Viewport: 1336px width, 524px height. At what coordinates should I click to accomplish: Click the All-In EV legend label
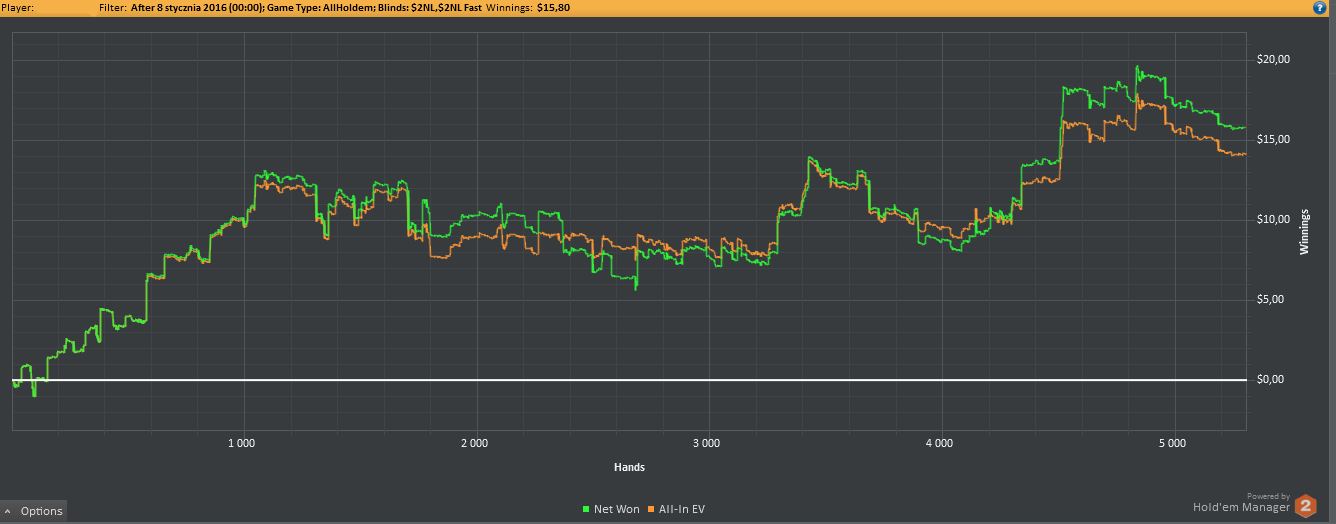coord(681,510)
